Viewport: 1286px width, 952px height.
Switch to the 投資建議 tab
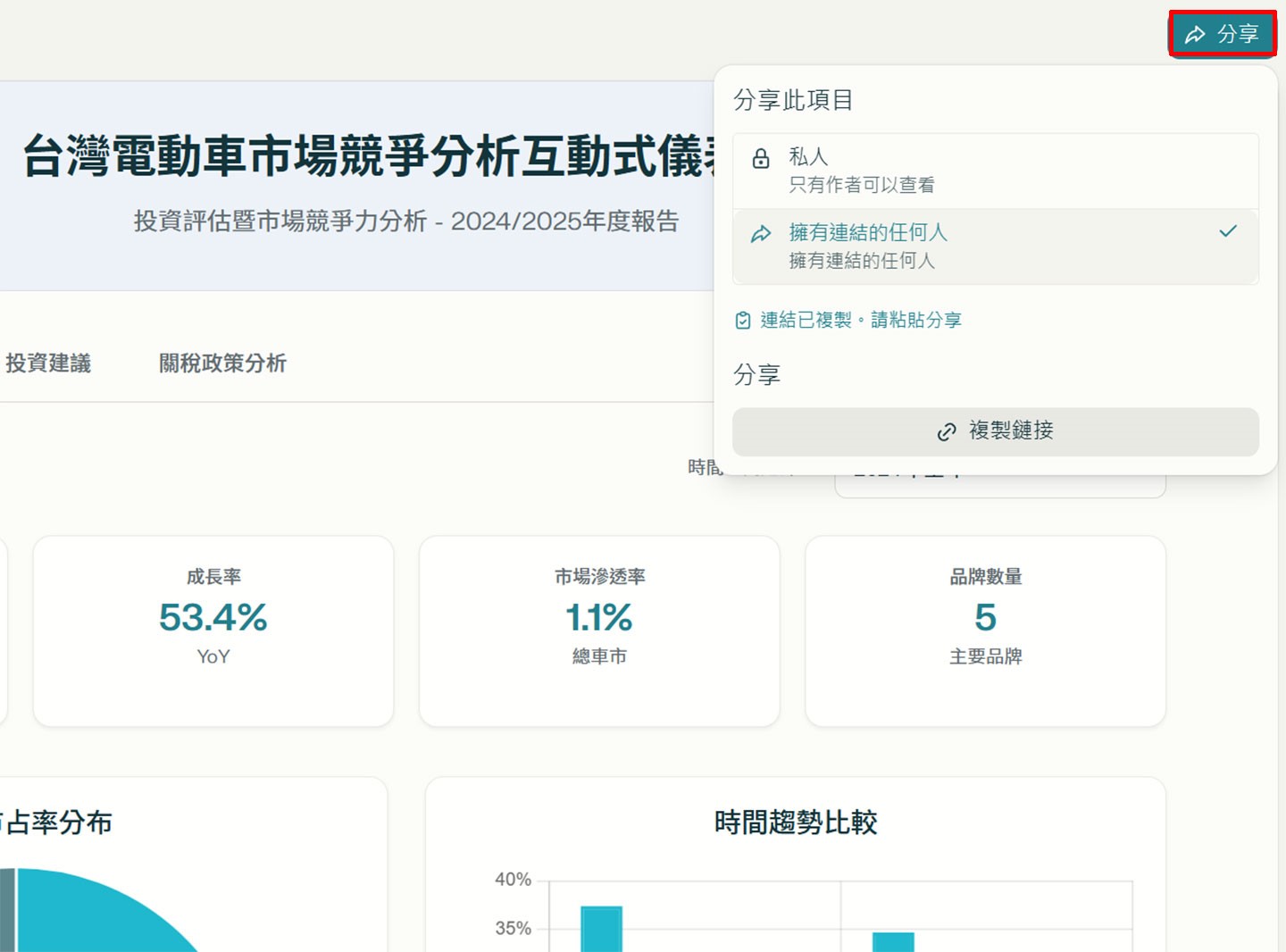click(x=49, y=363)
